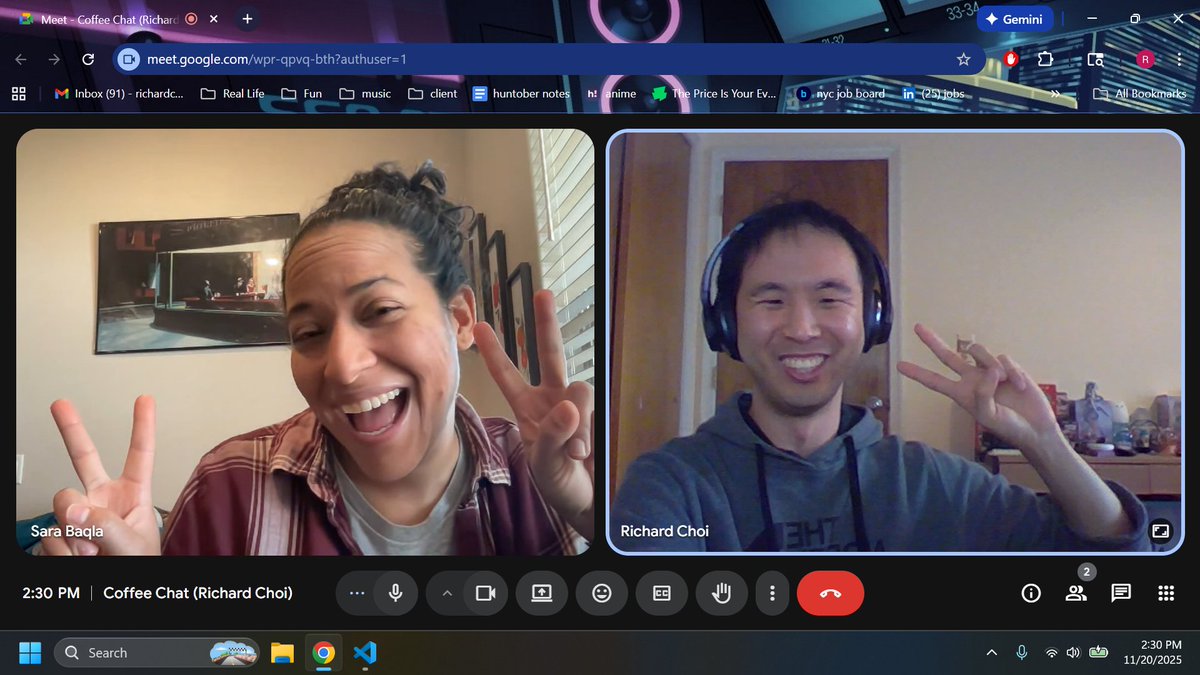The width and height of the screenshot is (1200, 675).
Task: Open the red shield extension icon
Action: click(1011, 59)
